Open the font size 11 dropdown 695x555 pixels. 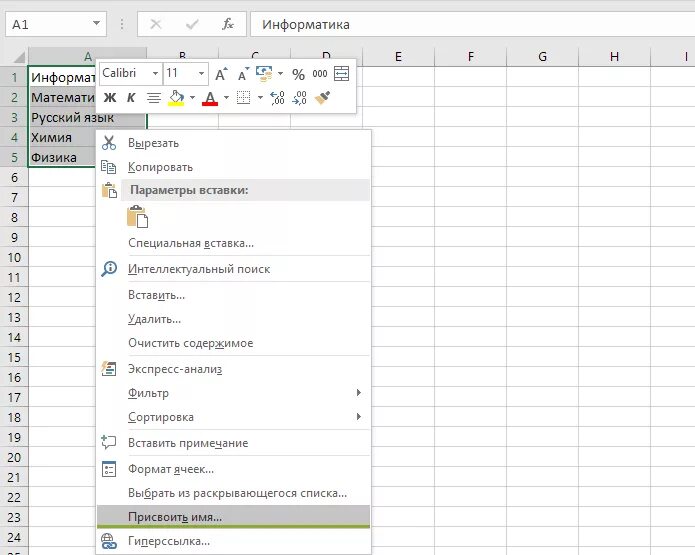[201, 73]
